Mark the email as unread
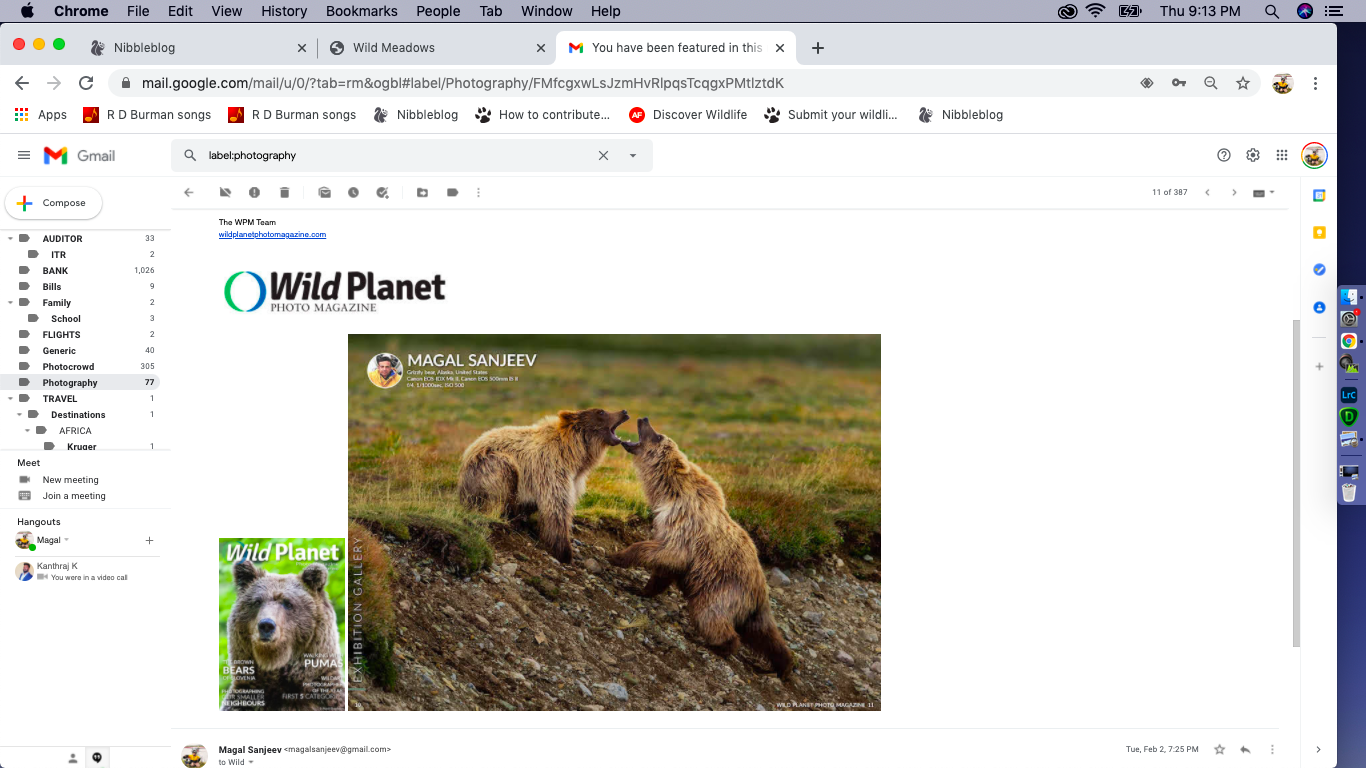The height and width of the screenshot is (768, 1366). click(x=324, y=192)
